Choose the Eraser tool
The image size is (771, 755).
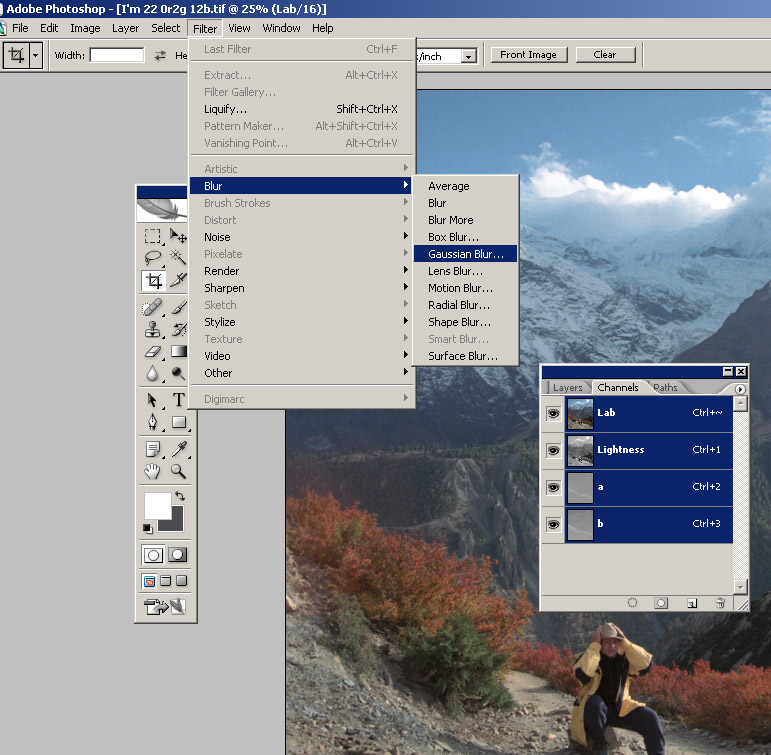coord(152,351)
